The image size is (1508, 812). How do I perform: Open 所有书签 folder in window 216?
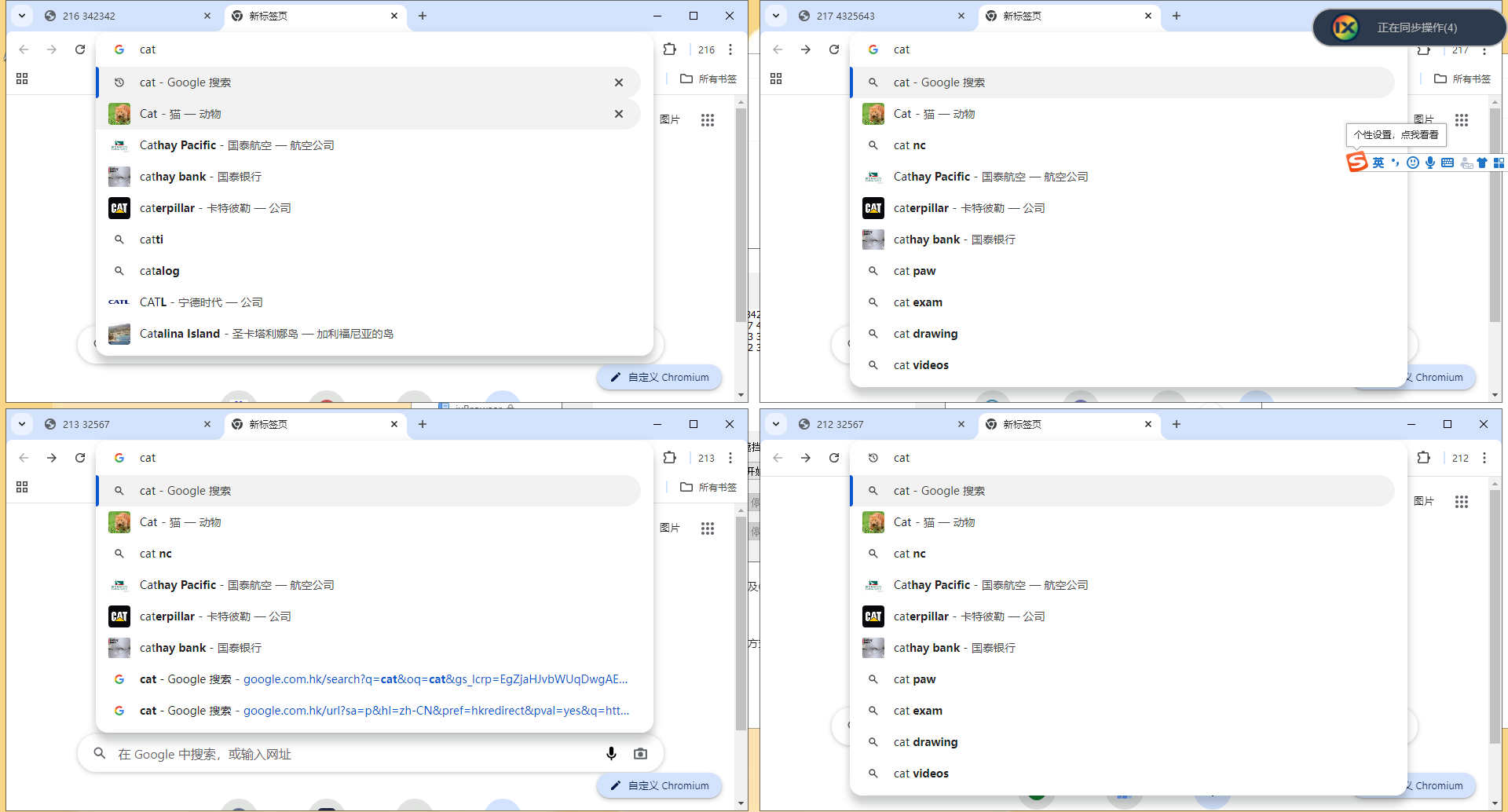708,79
